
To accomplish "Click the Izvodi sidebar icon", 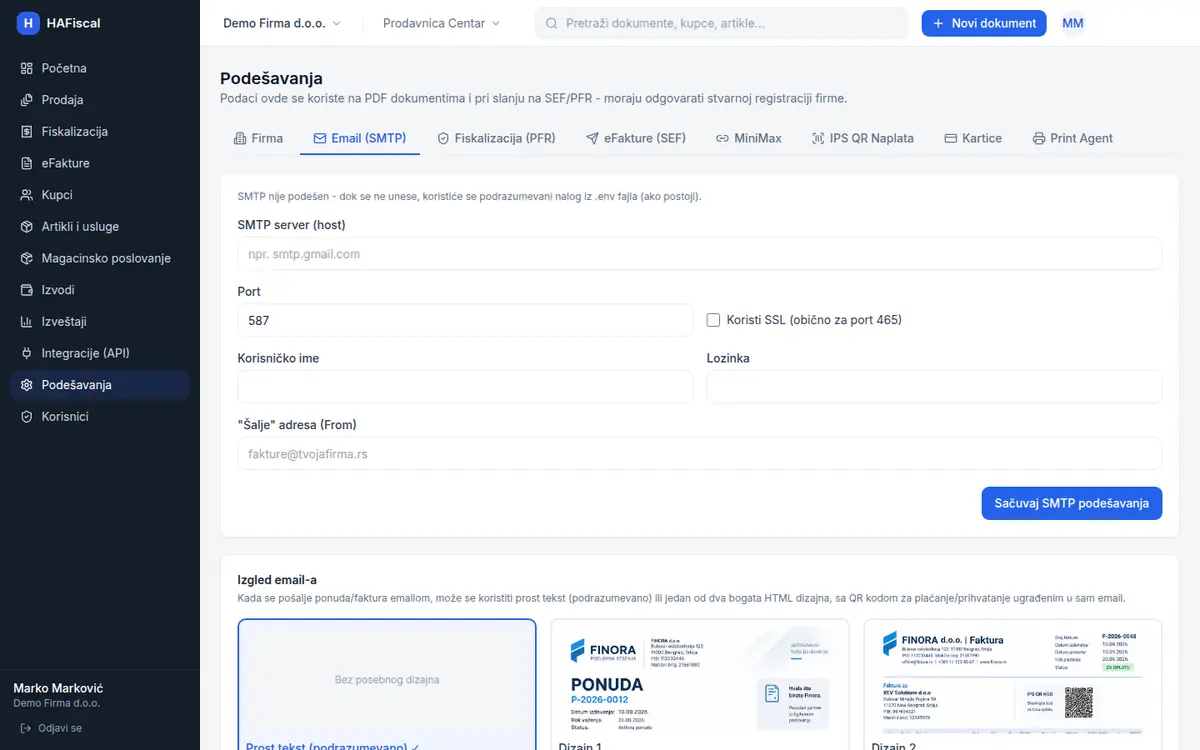I will 27,290.
